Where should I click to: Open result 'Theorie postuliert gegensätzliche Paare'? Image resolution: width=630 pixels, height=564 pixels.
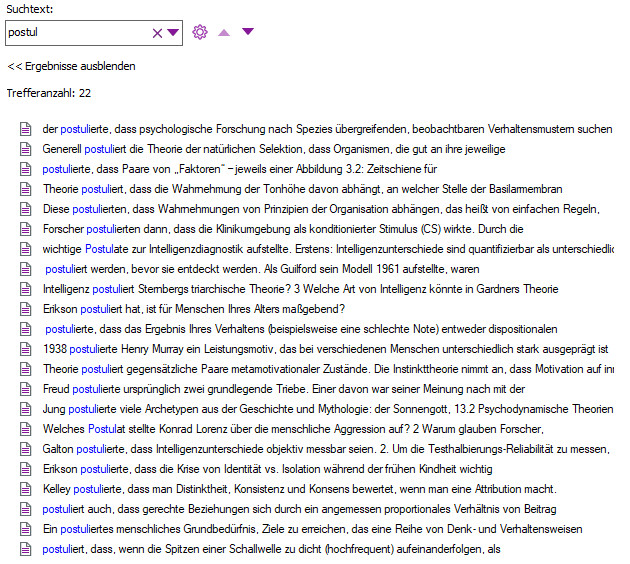328,369
